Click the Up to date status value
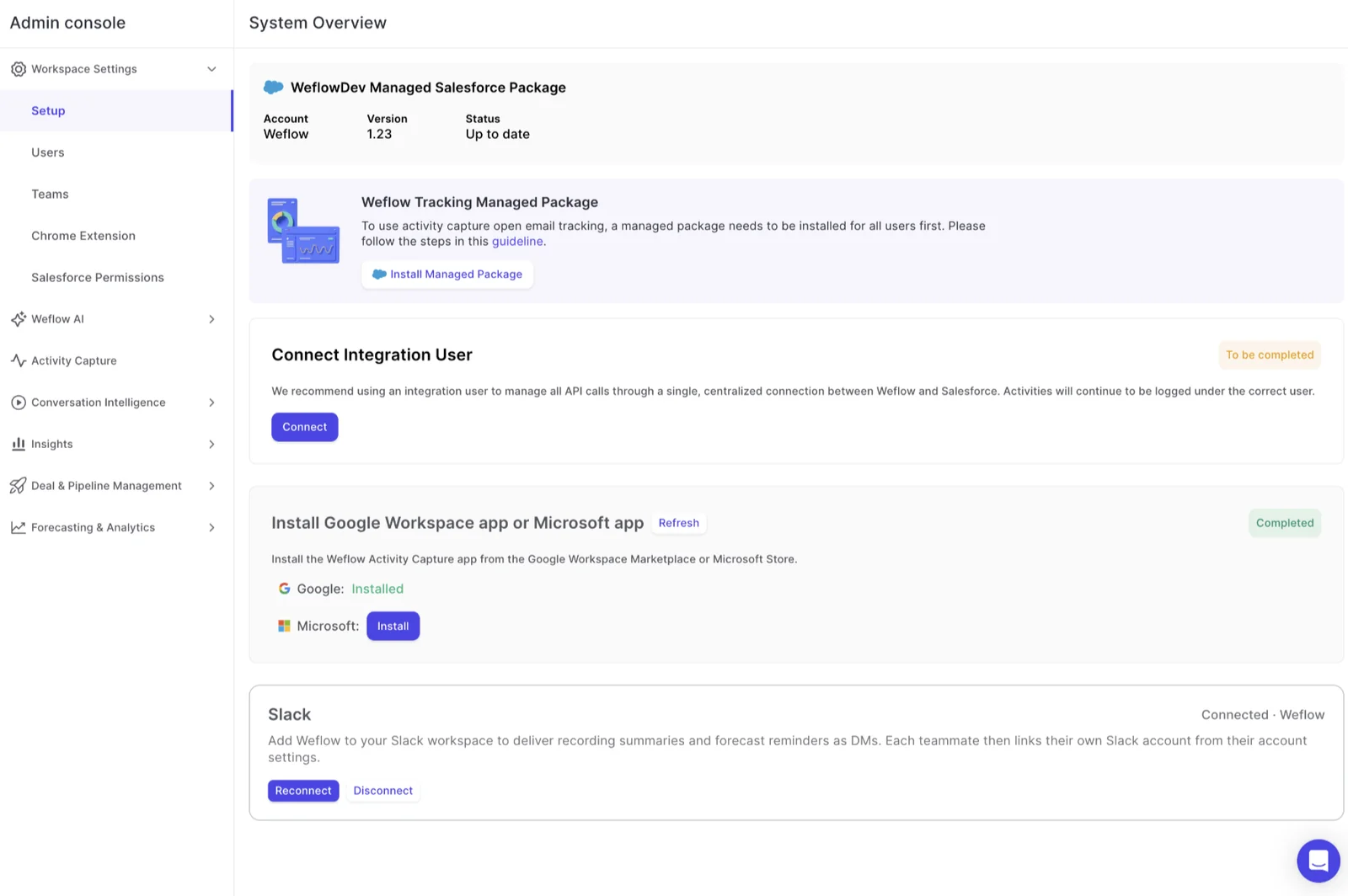This screenshot has width=1348, height=896. (497, 134)
